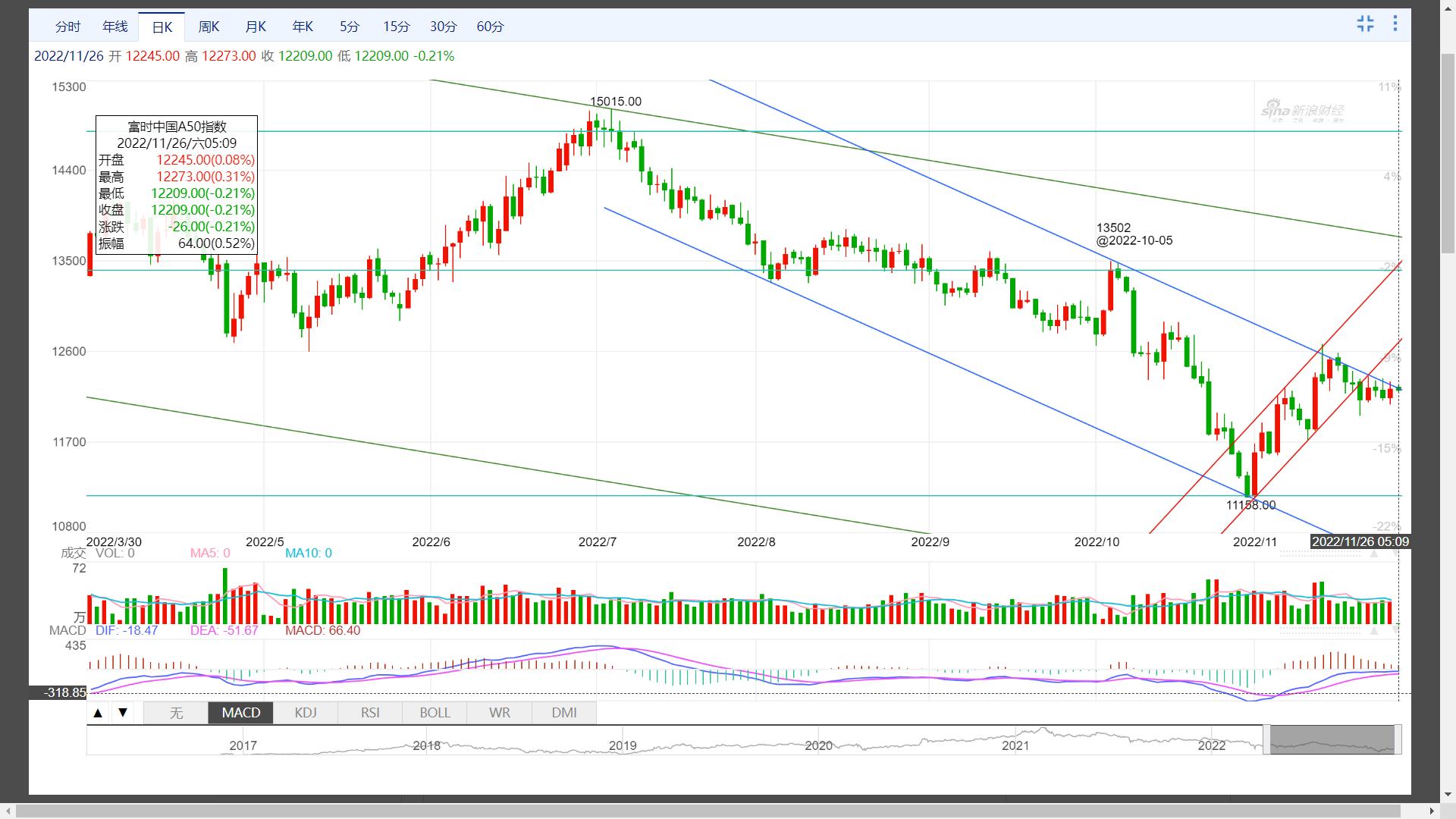
Task: Click the up triangle indicator panel button
Action: tap(98, 713)
